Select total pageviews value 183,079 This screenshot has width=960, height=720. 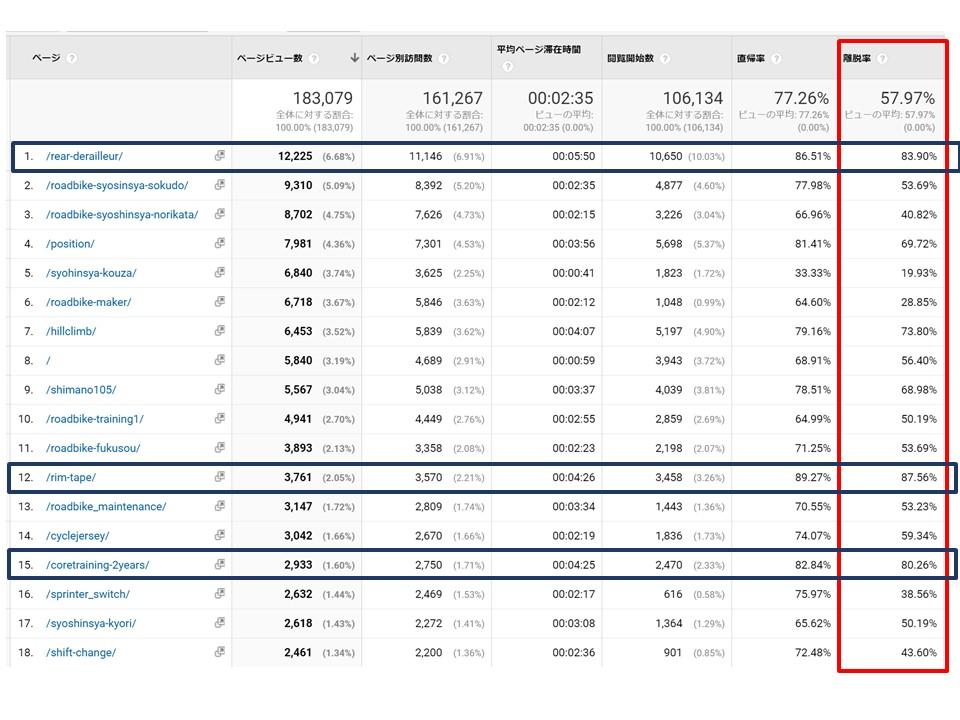click(323, 98)
